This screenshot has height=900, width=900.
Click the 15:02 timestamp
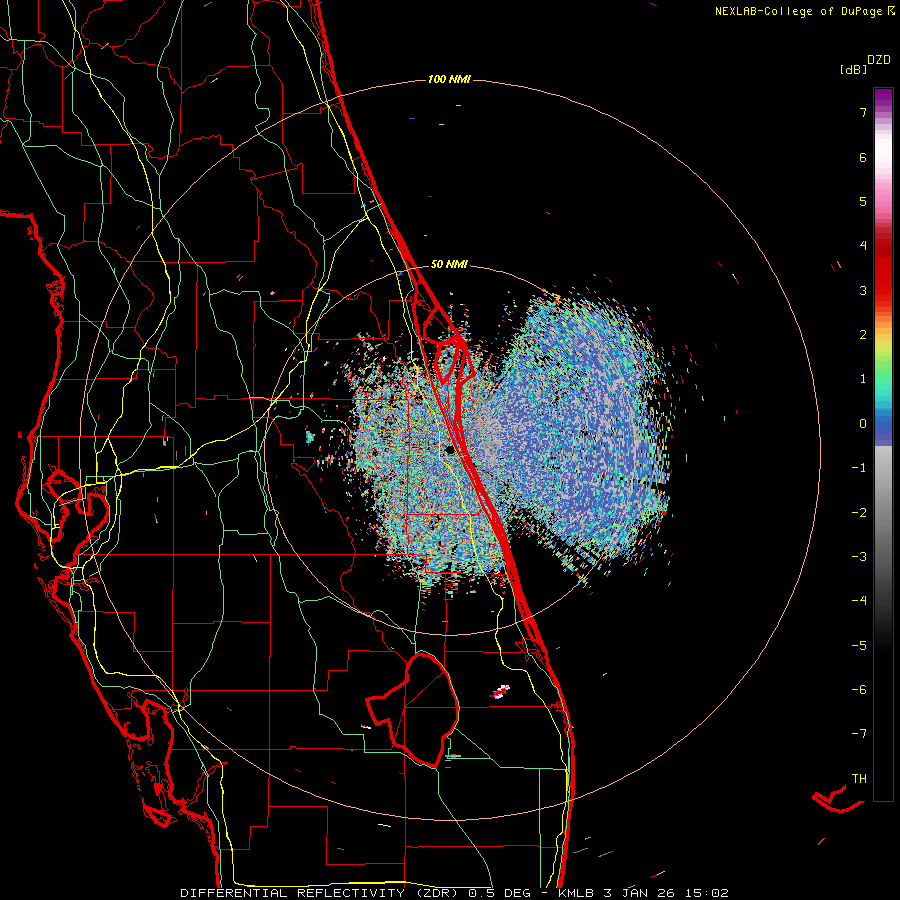point(706,893)
